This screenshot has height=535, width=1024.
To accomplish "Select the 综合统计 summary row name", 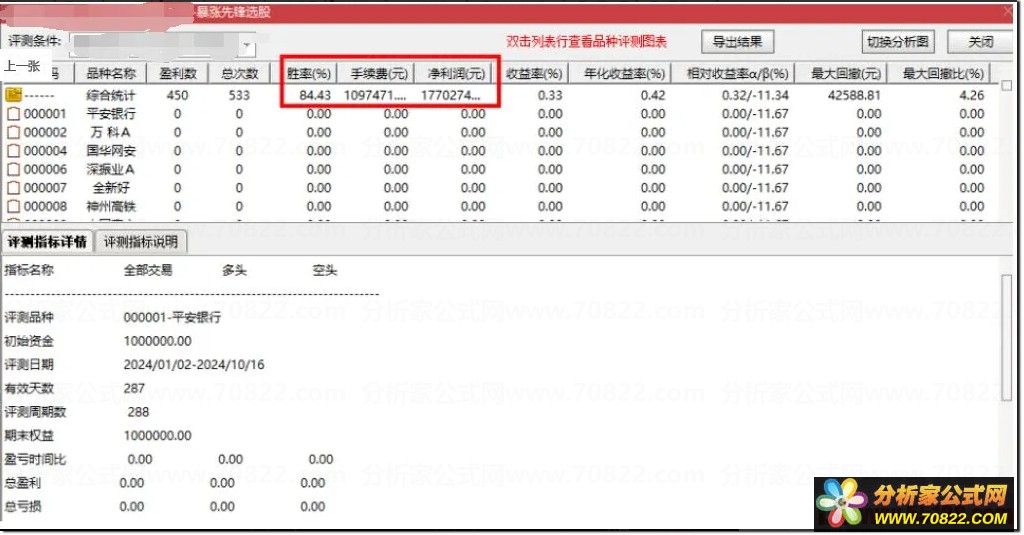I will coord(111,95).
